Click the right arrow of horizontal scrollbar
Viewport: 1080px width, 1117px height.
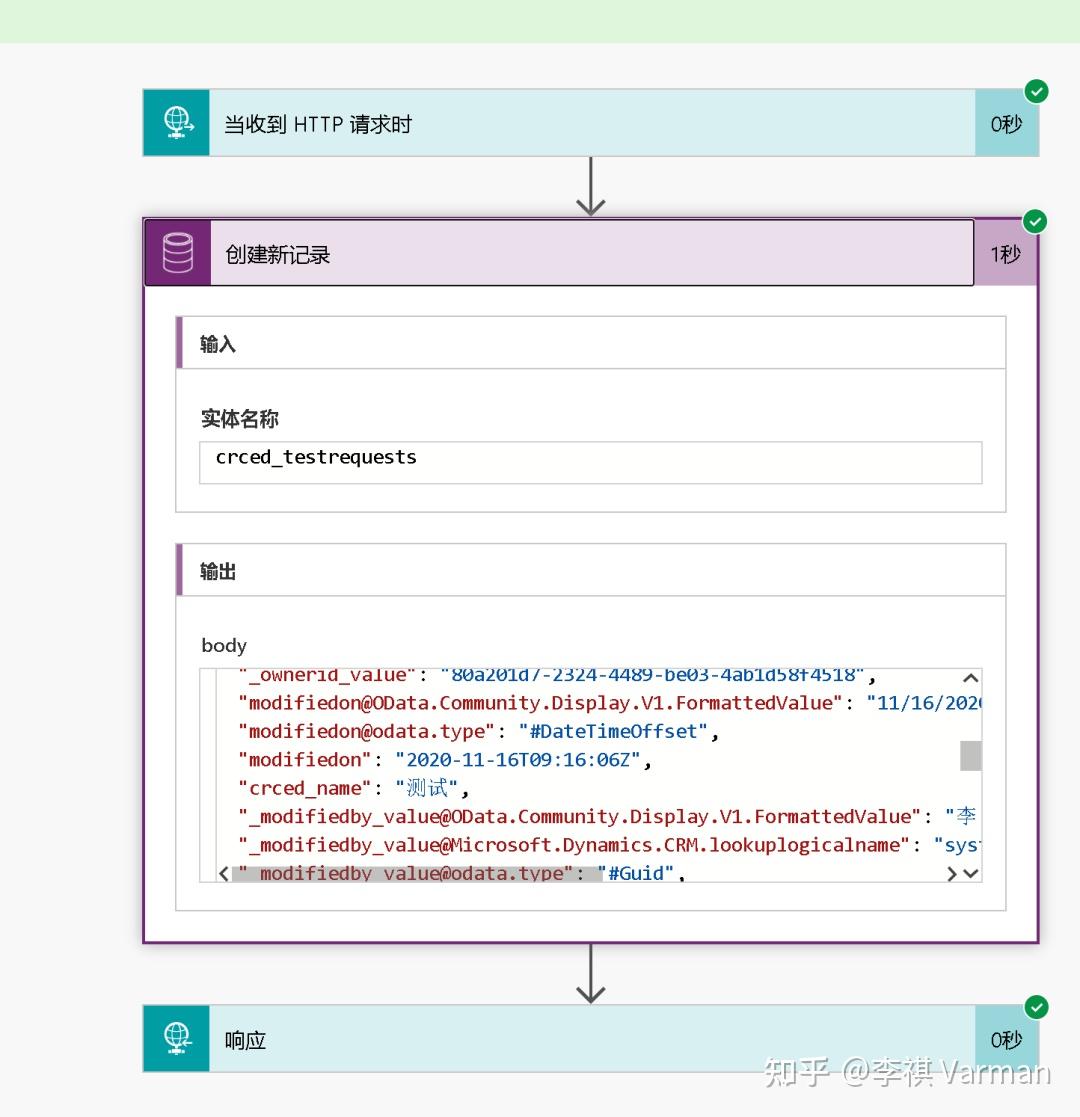[951, 873]
